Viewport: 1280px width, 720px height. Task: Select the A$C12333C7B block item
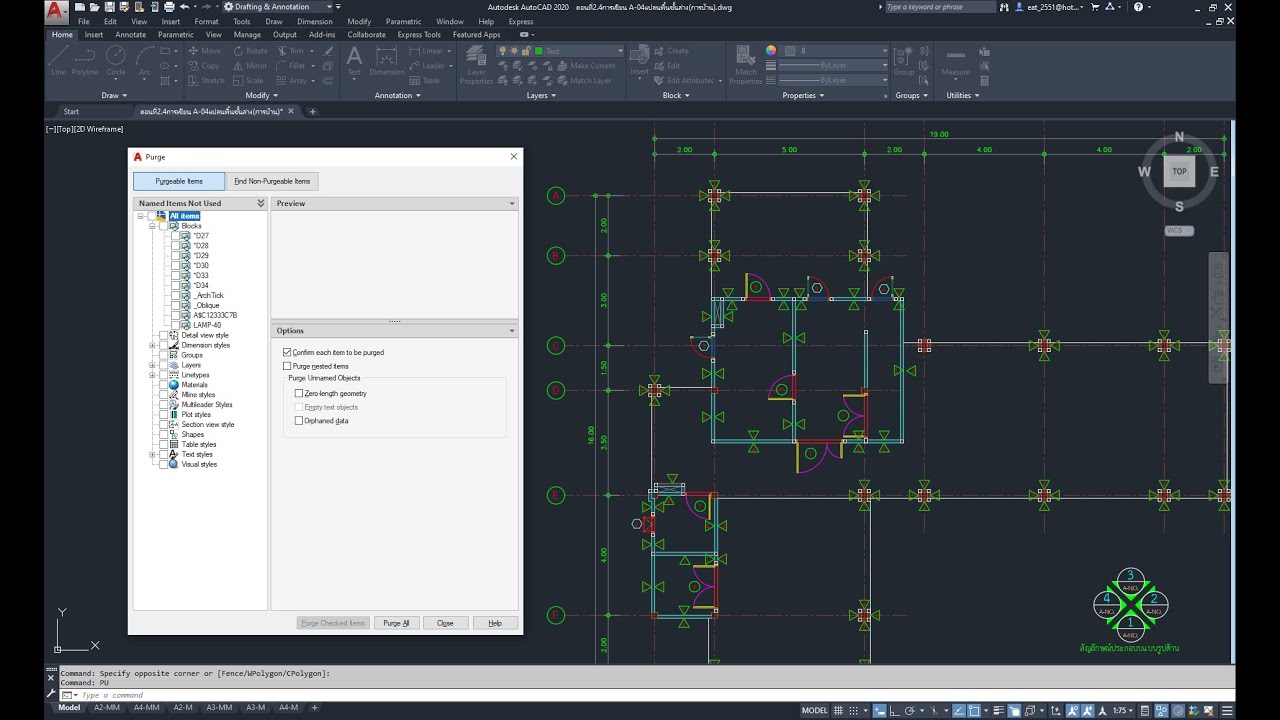[x=215, y=315]
